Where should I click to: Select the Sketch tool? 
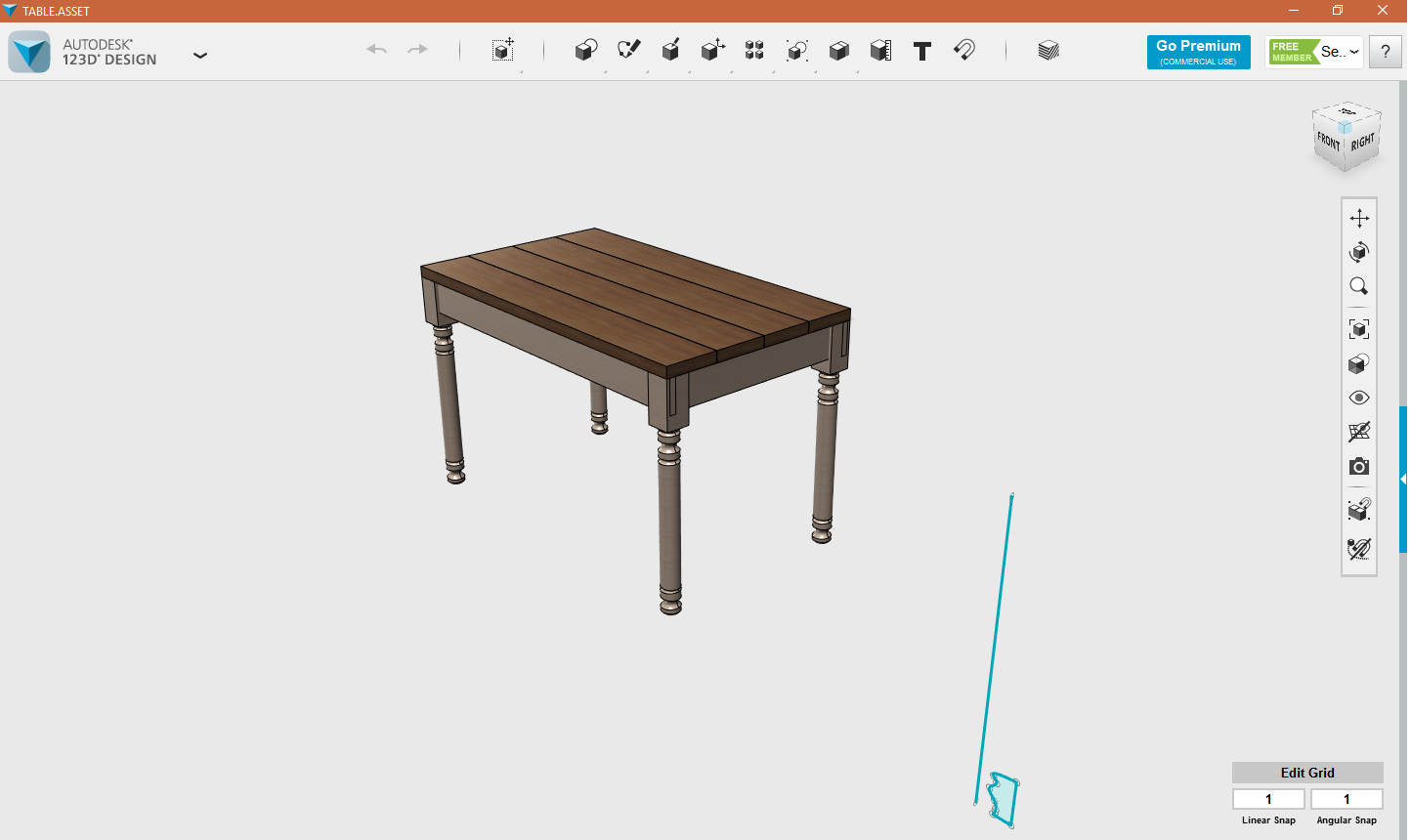[628, 51]
